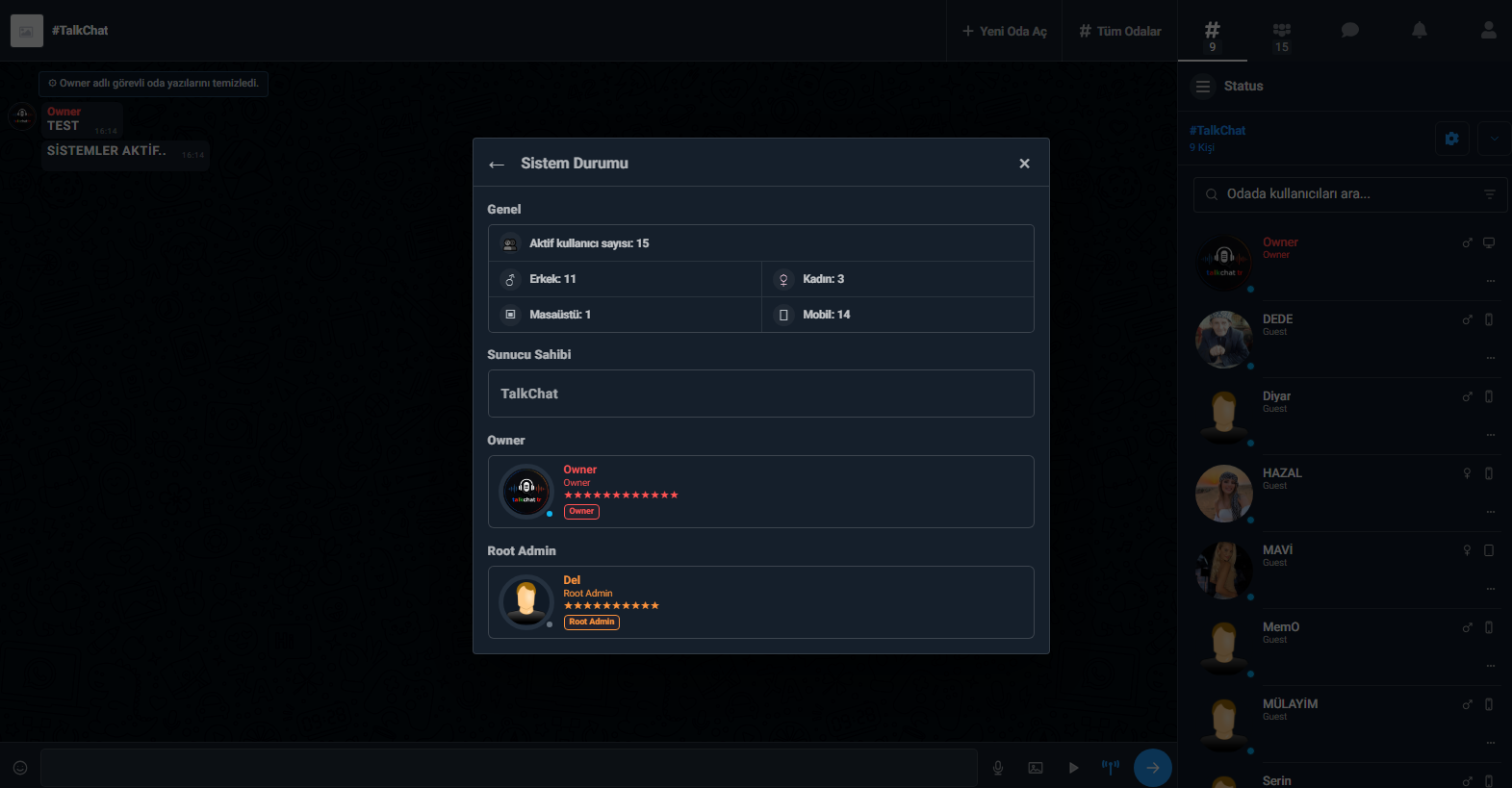Open more options for DEDE
Viewport: 1512px width, 788px height.
(x=1491, y=358)
